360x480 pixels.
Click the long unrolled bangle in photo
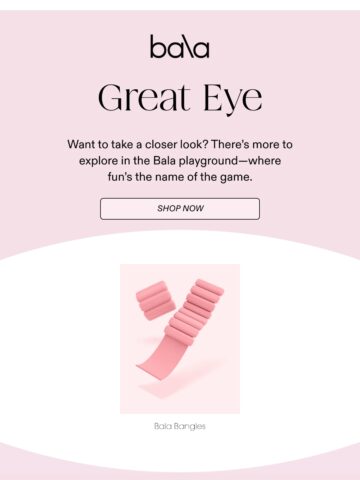point(194,312)
